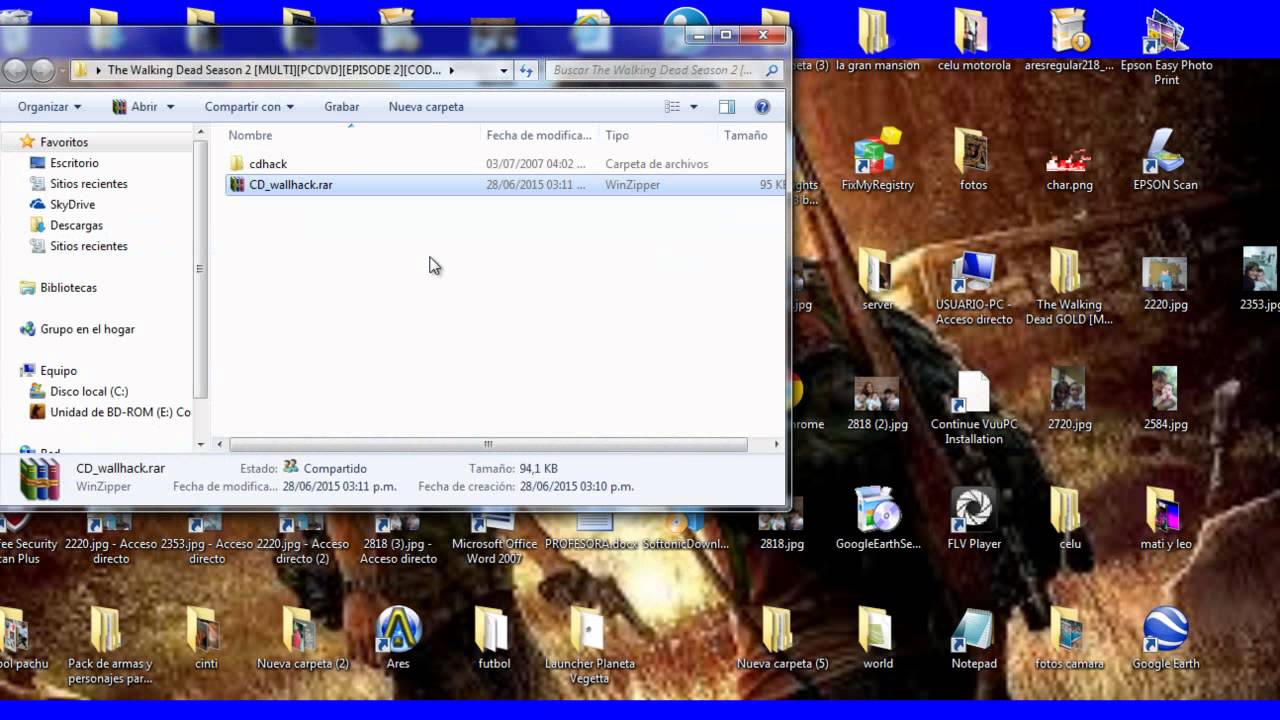This screenshot has width=1280, height=720.
Task: Open SkyDrive in the navigation pane
Action: click(x=70, y=205)
